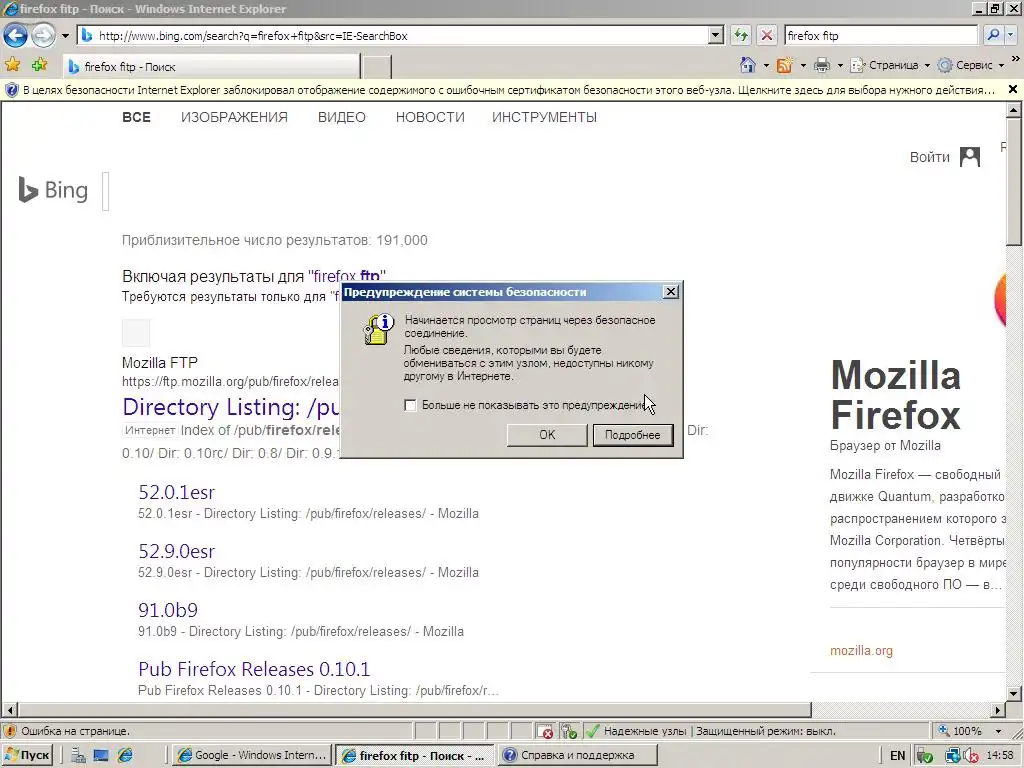The image size is (1024, 768).
Task: Open Favorites Center star icon
Action: point(12,65)
